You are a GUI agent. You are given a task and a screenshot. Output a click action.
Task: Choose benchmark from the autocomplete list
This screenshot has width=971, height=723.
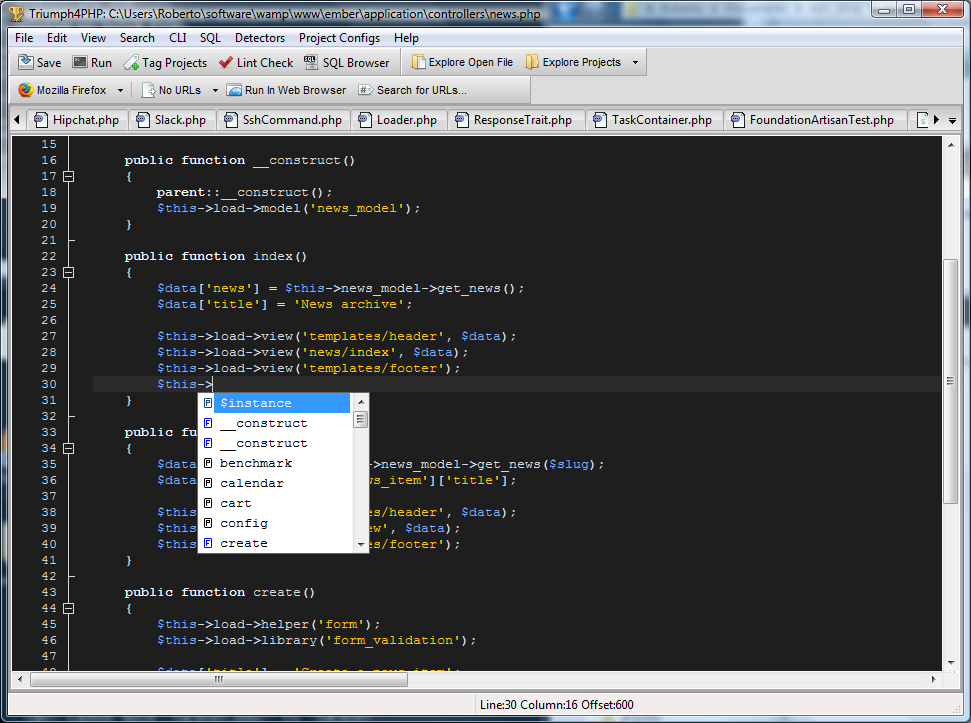276,463
